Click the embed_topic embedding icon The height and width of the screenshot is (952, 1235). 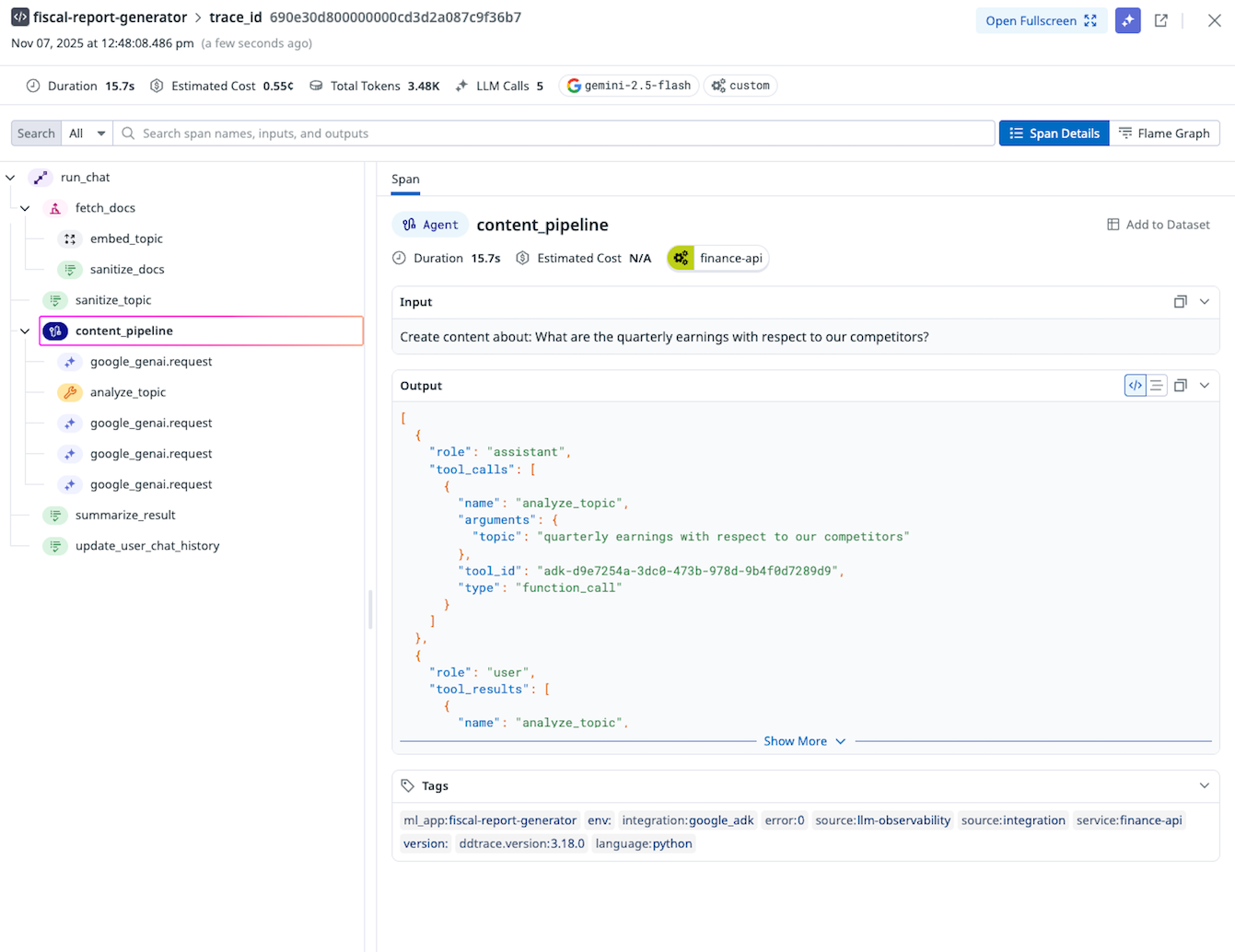coord(70,238)
